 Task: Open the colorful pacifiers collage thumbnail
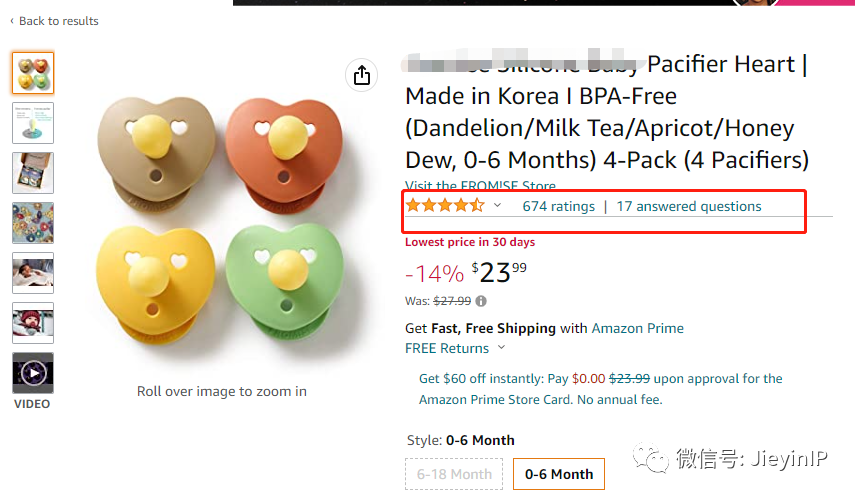click(33, 222)
